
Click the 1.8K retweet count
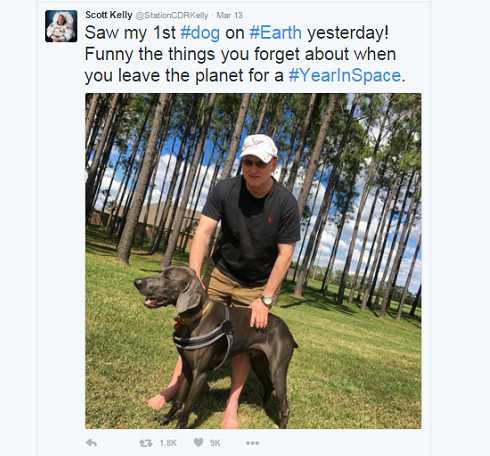point(168,443)
